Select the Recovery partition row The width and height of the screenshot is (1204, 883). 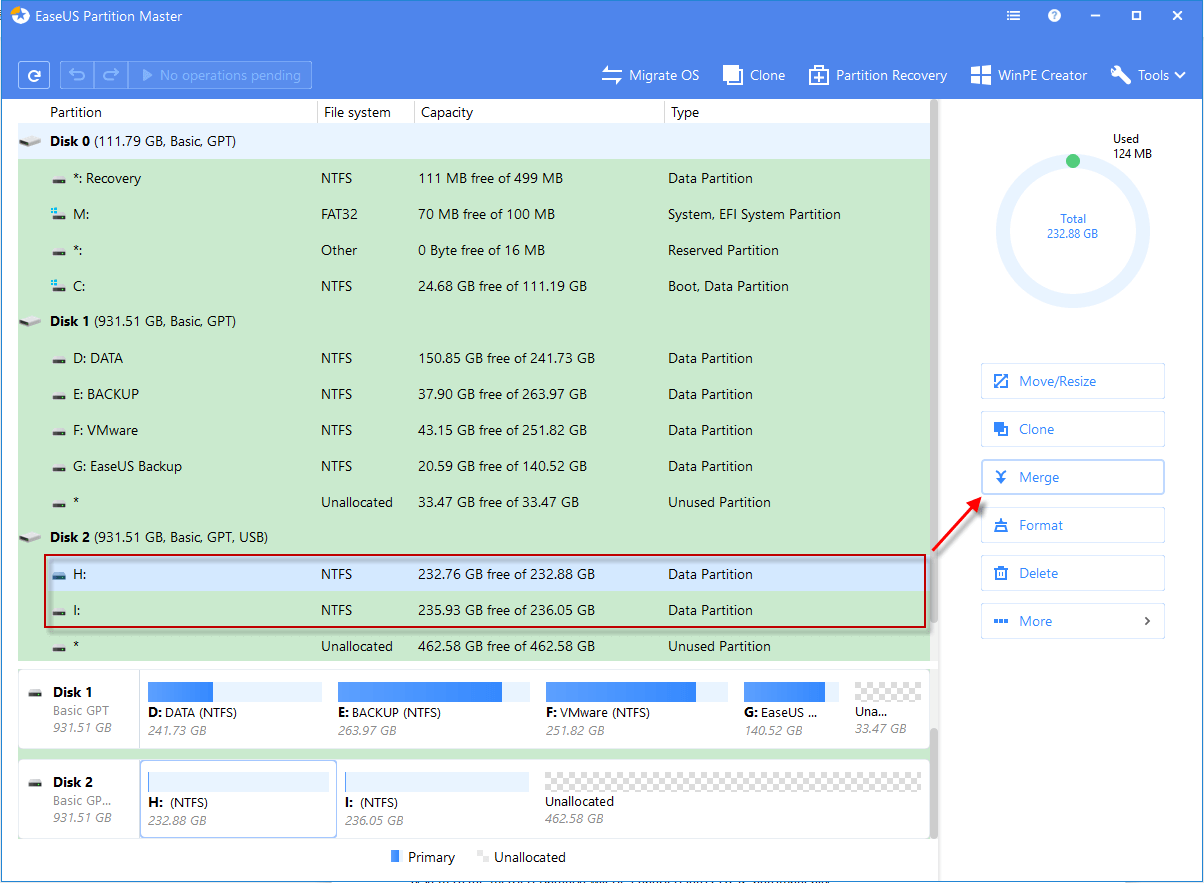[x=474, y=178]
